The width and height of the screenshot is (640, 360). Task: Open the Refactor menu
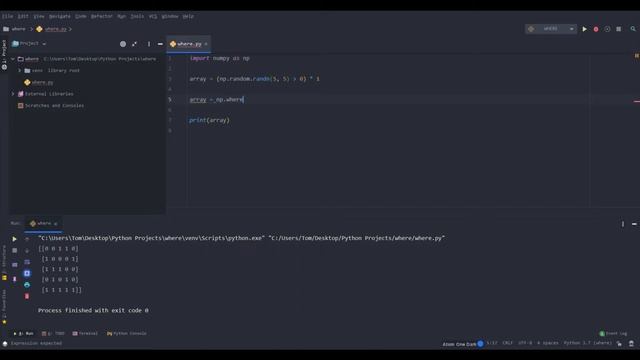pyautogui.click(x=102, y=16)
